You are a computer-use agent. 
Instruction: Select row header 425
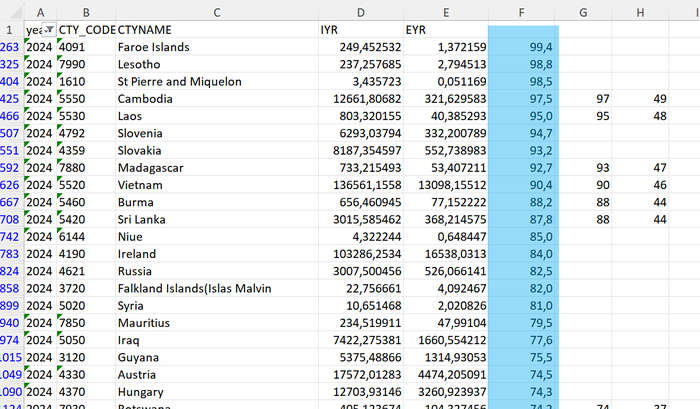(x=11, y=99)
